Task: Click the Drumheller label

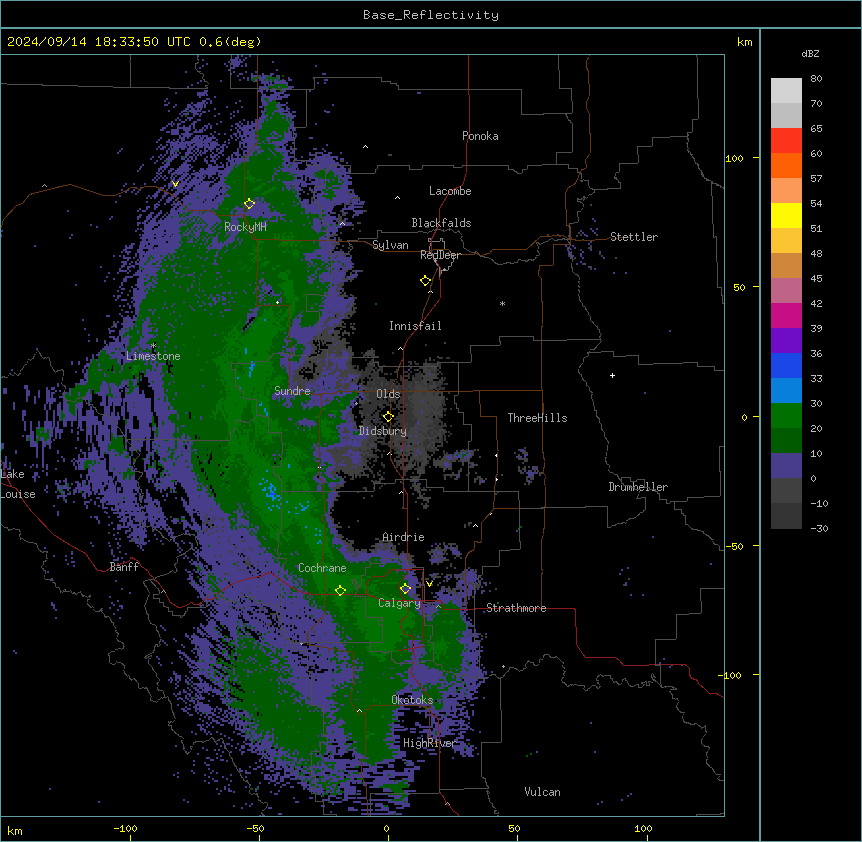Action: [638, 487]
